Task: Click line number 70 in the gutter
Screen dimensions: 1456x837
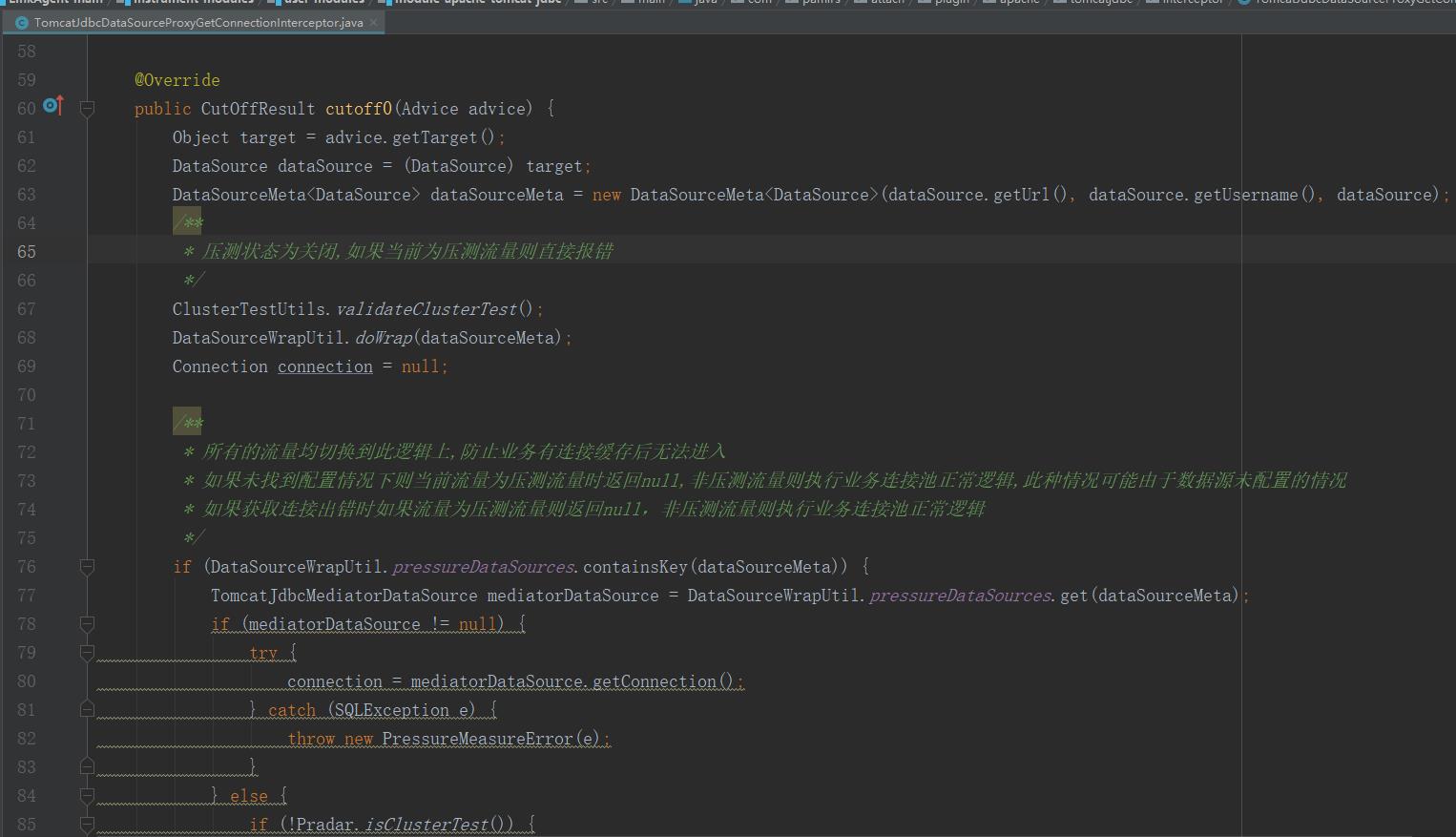Action: (27, 395)
